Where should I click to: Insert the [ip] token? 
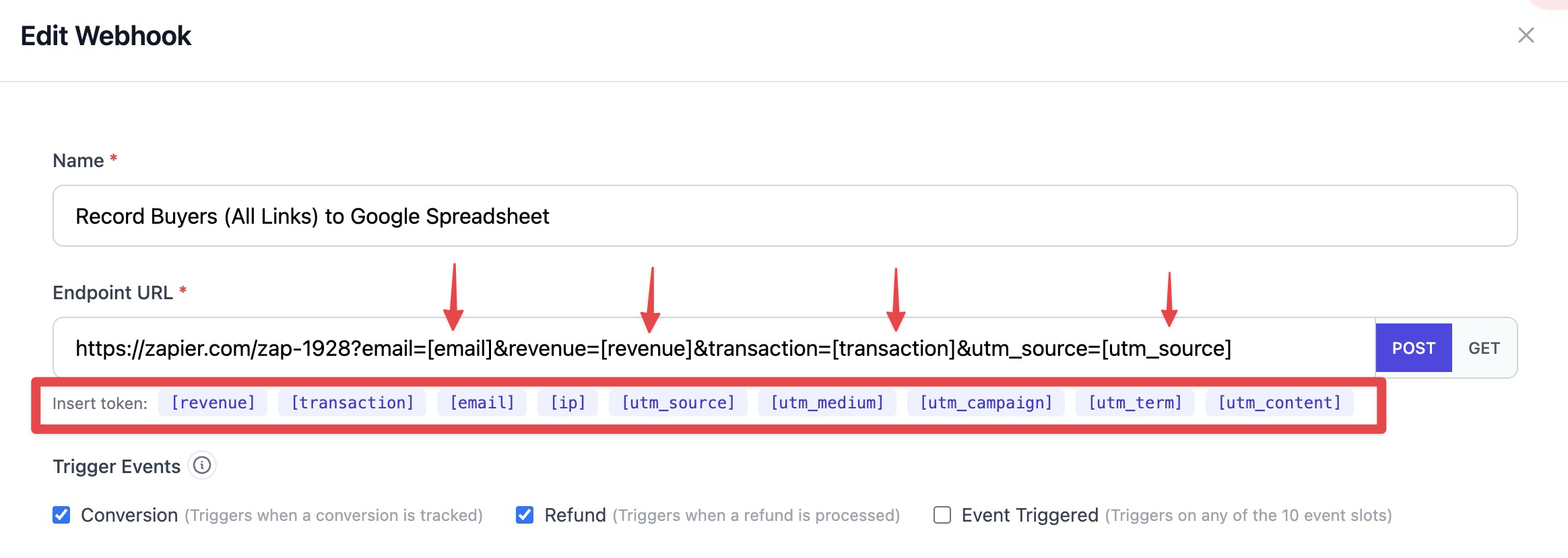pos(568,403)
